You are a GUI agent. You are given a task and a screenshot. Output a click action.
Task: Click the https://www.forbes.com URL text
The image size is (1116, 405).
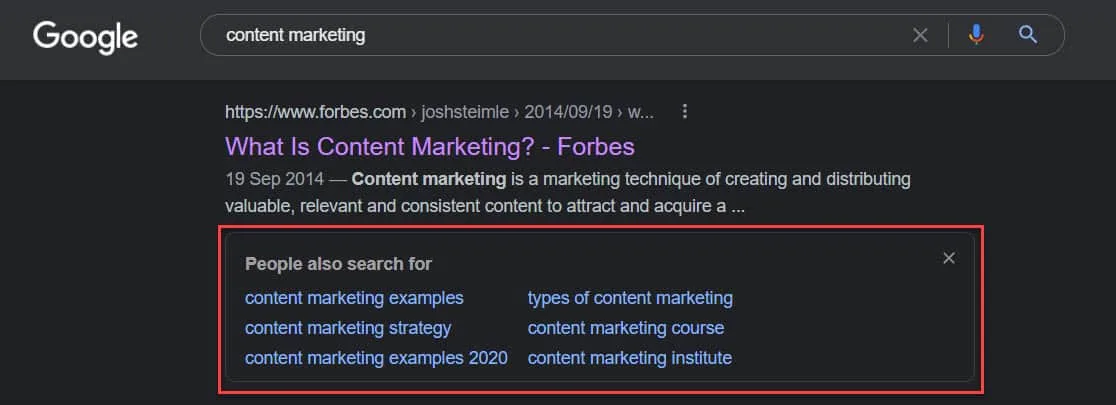point(315,111)
